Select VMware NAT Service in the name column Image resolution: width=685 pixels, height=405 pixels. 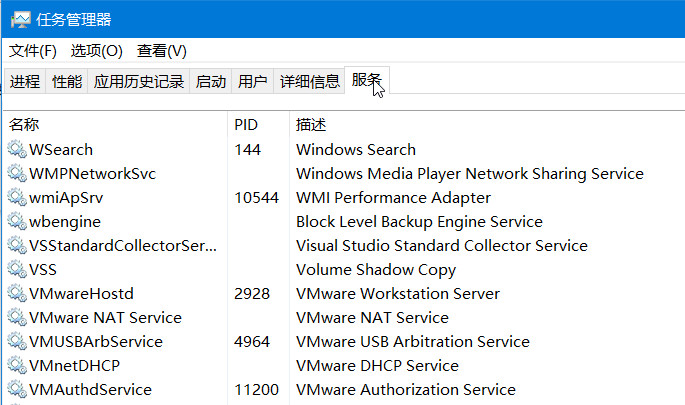(x=105, y=318)
